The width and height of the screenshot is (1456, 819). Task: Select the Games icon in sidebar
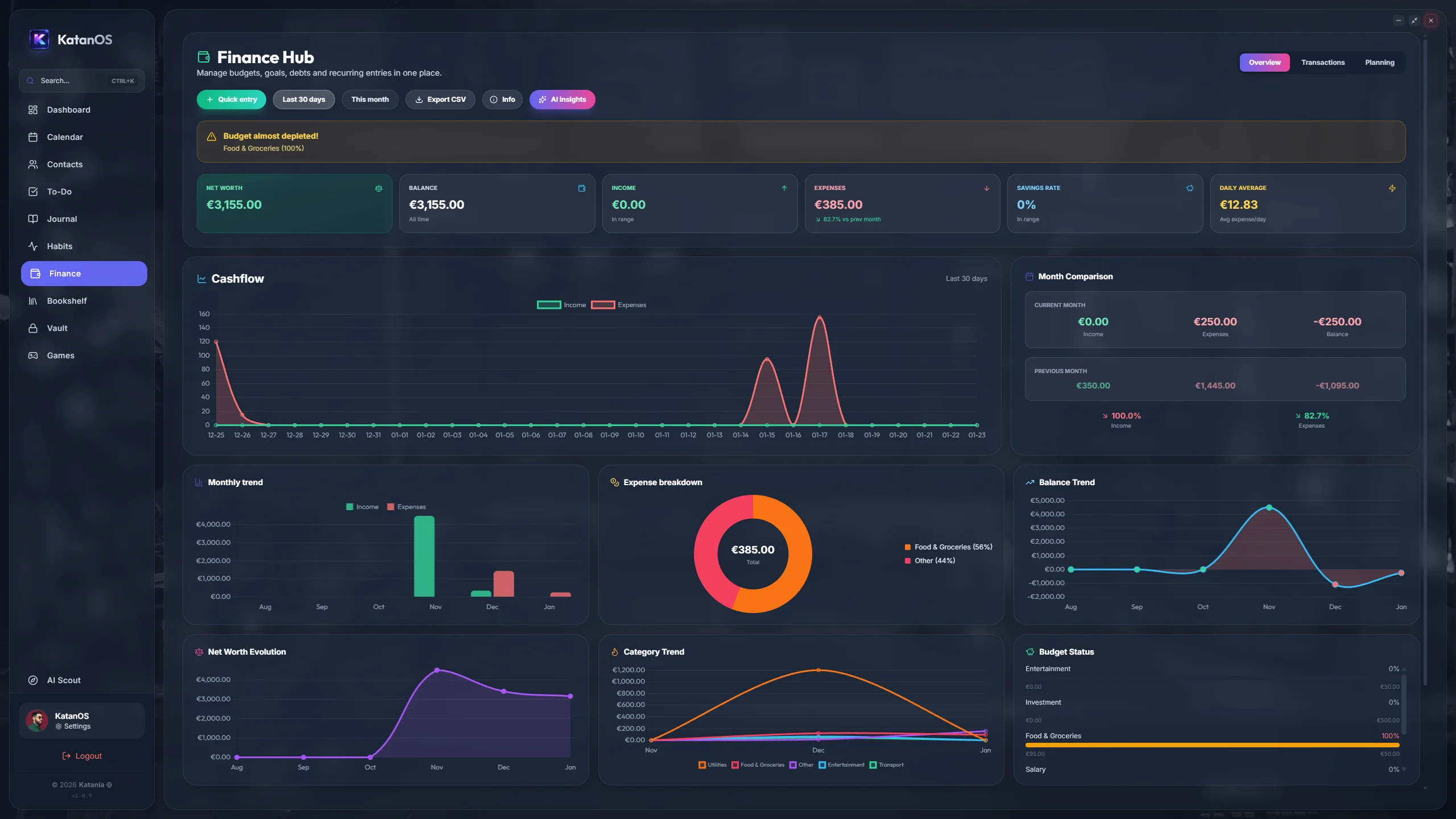point(33,355)
